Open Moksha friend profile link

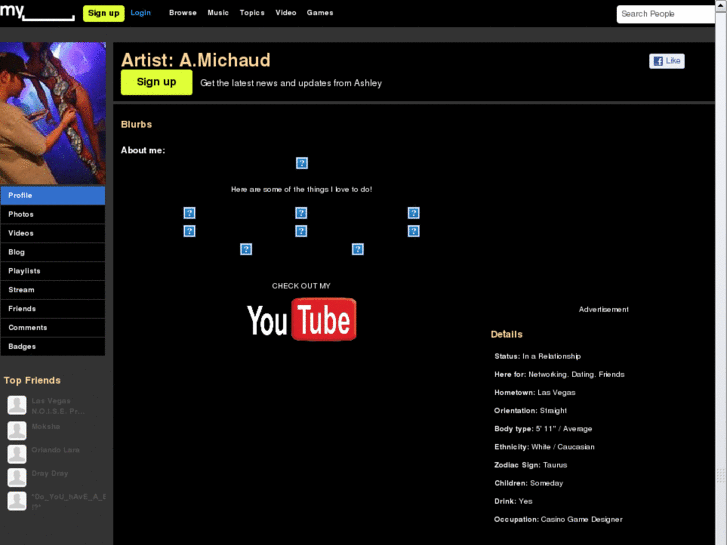coord(45,426)
